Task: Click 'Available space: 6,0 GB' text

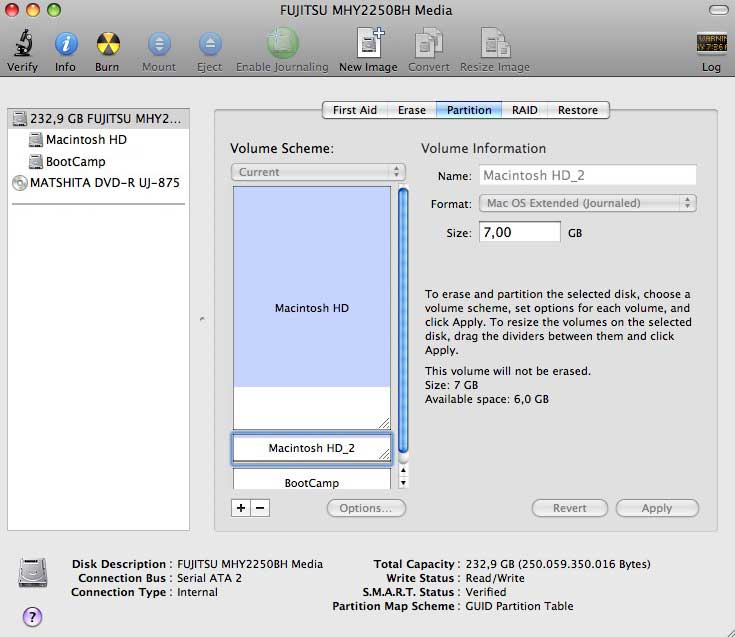Action: pos(487,399)
